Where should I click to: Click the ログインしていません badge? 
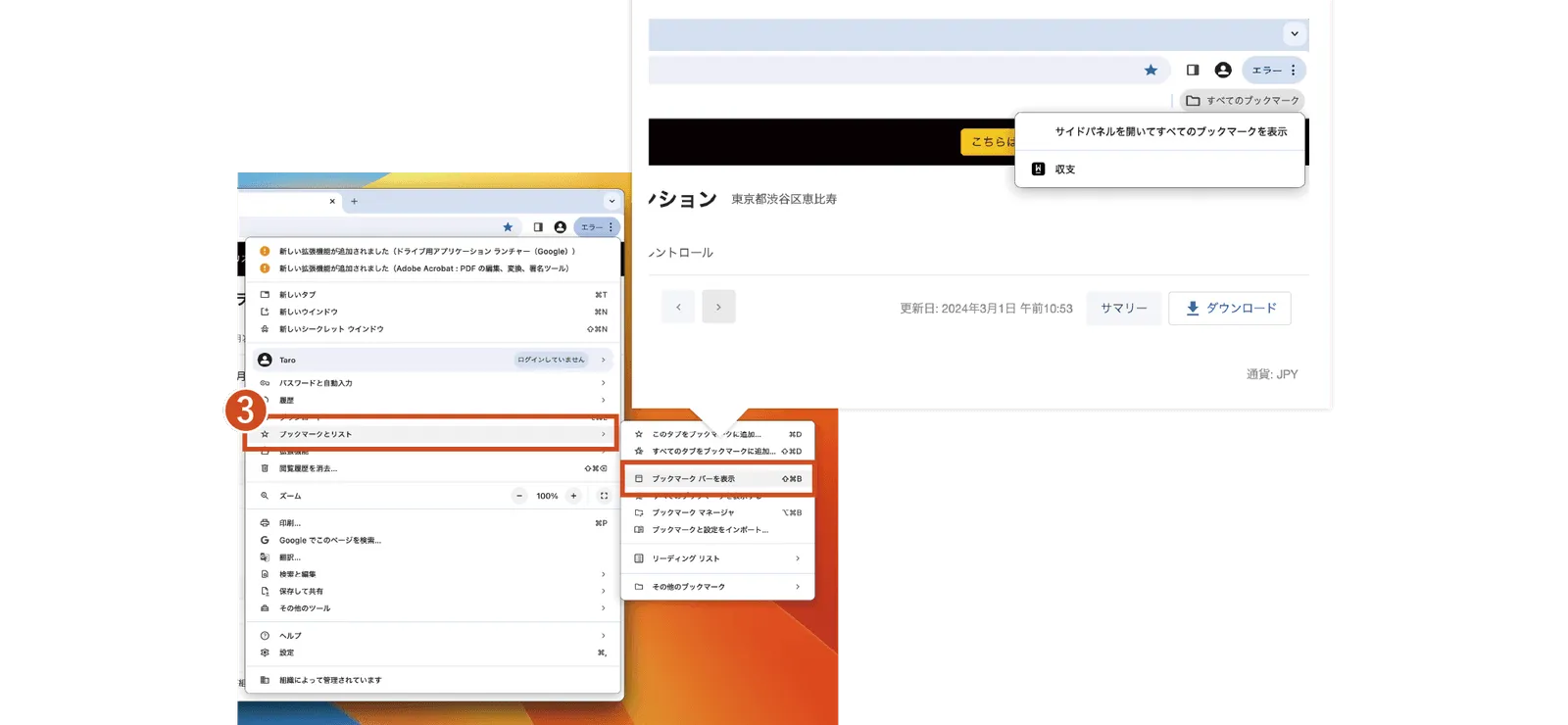tap(551, 360)
